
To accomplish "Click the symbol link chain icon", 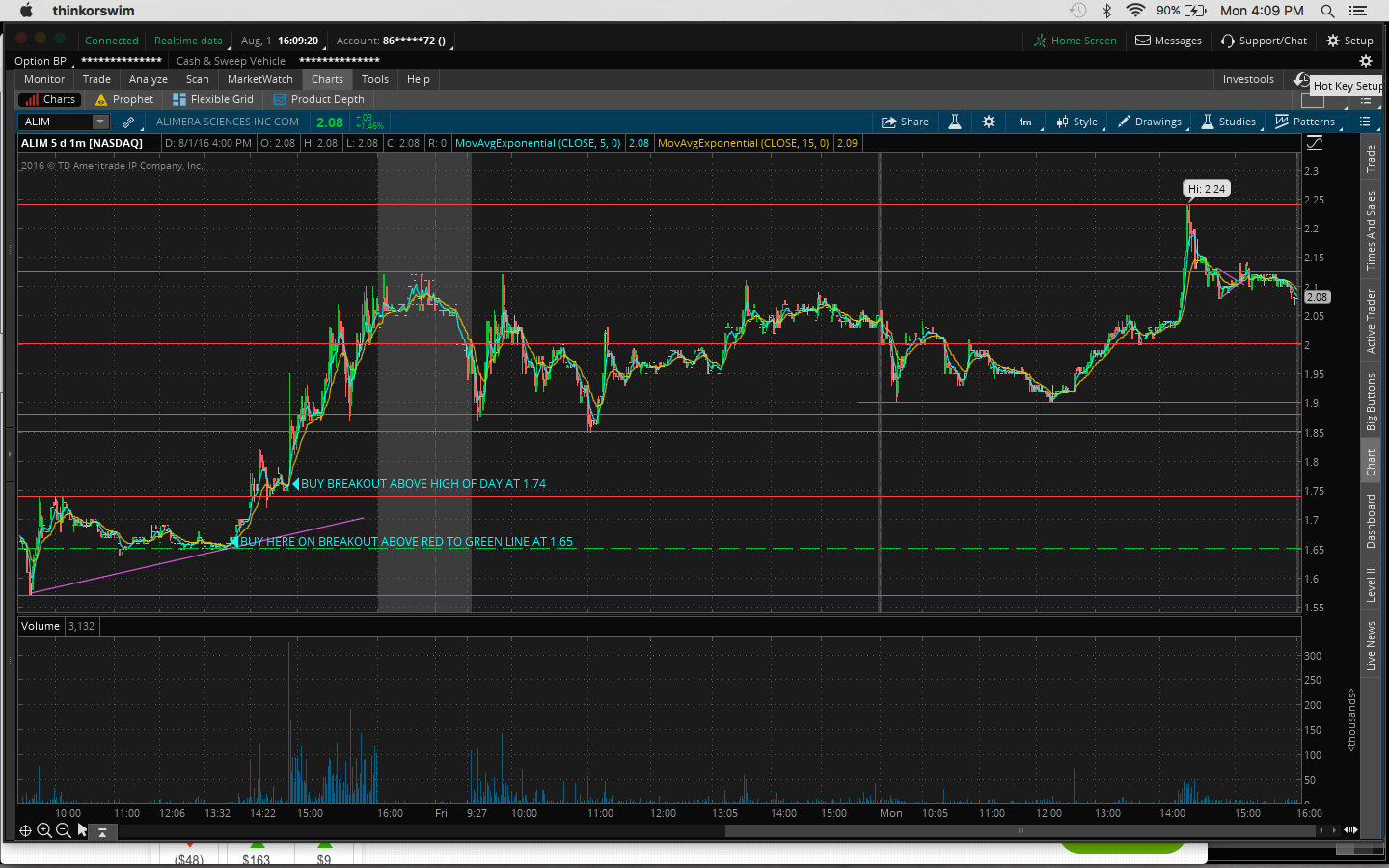I will pyautogui.click(x=128, y=122).
